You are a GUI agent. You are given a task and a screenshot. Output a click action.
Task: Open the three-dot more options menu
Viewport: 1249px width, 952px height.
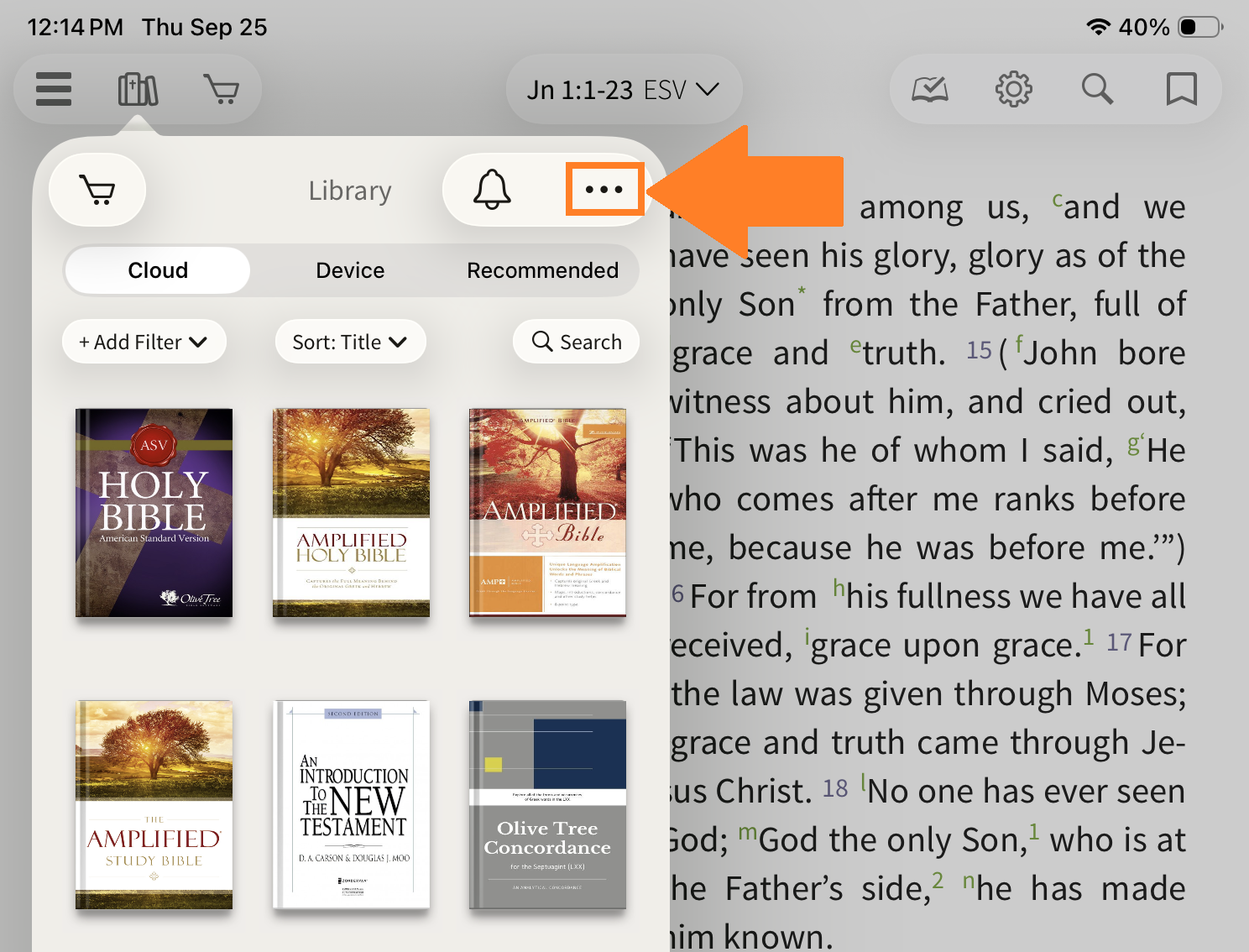[604, 190]
